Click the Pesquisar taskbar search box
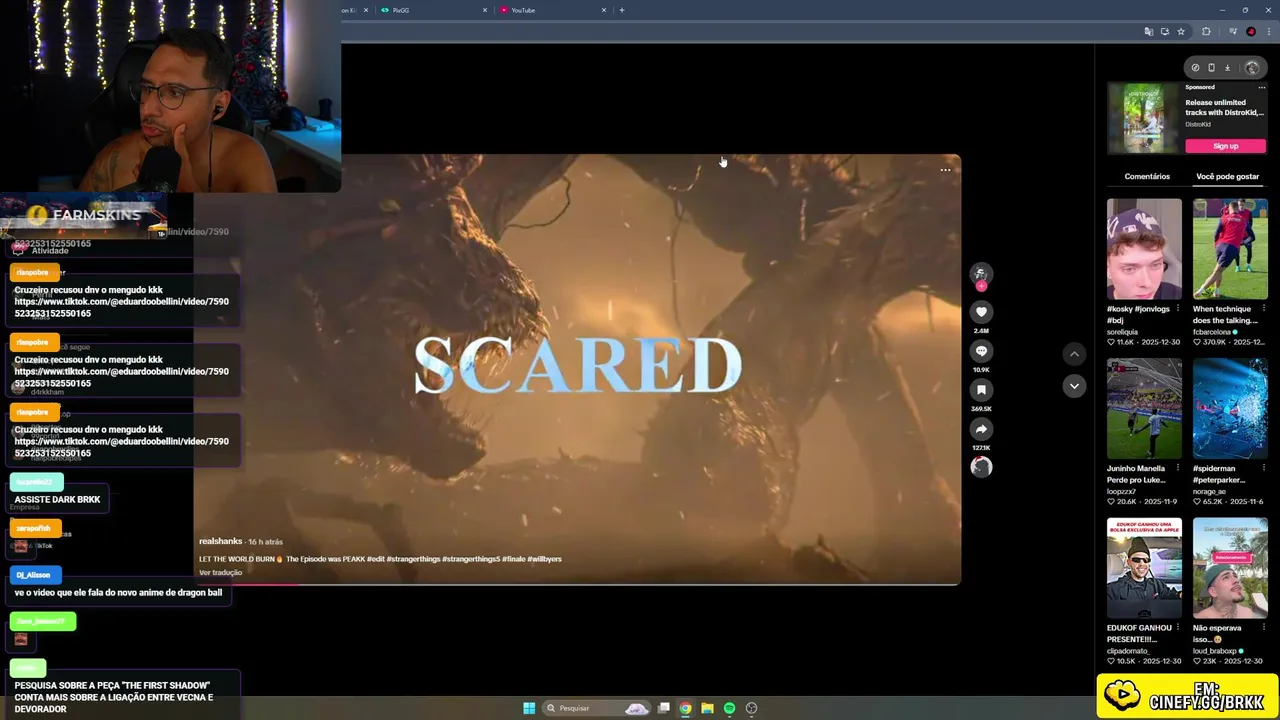Viewport: 1280px width, 720px height. tap(595, 708)
